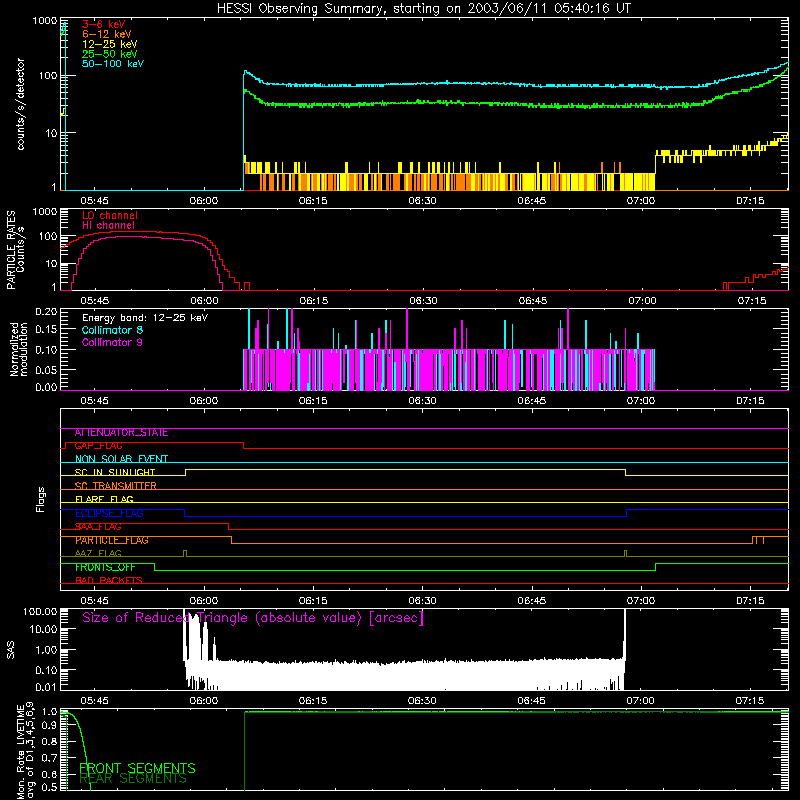Click the 'Flags' panel axis title

pyautogui.click(x=41, y=499)
